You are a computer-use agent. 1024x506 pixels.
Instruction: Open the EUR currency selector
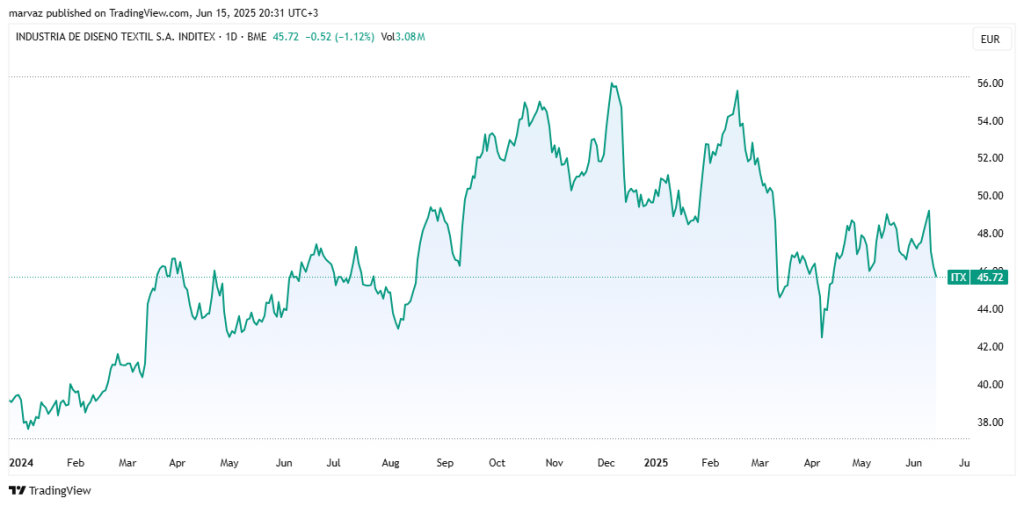click(990, 39)
